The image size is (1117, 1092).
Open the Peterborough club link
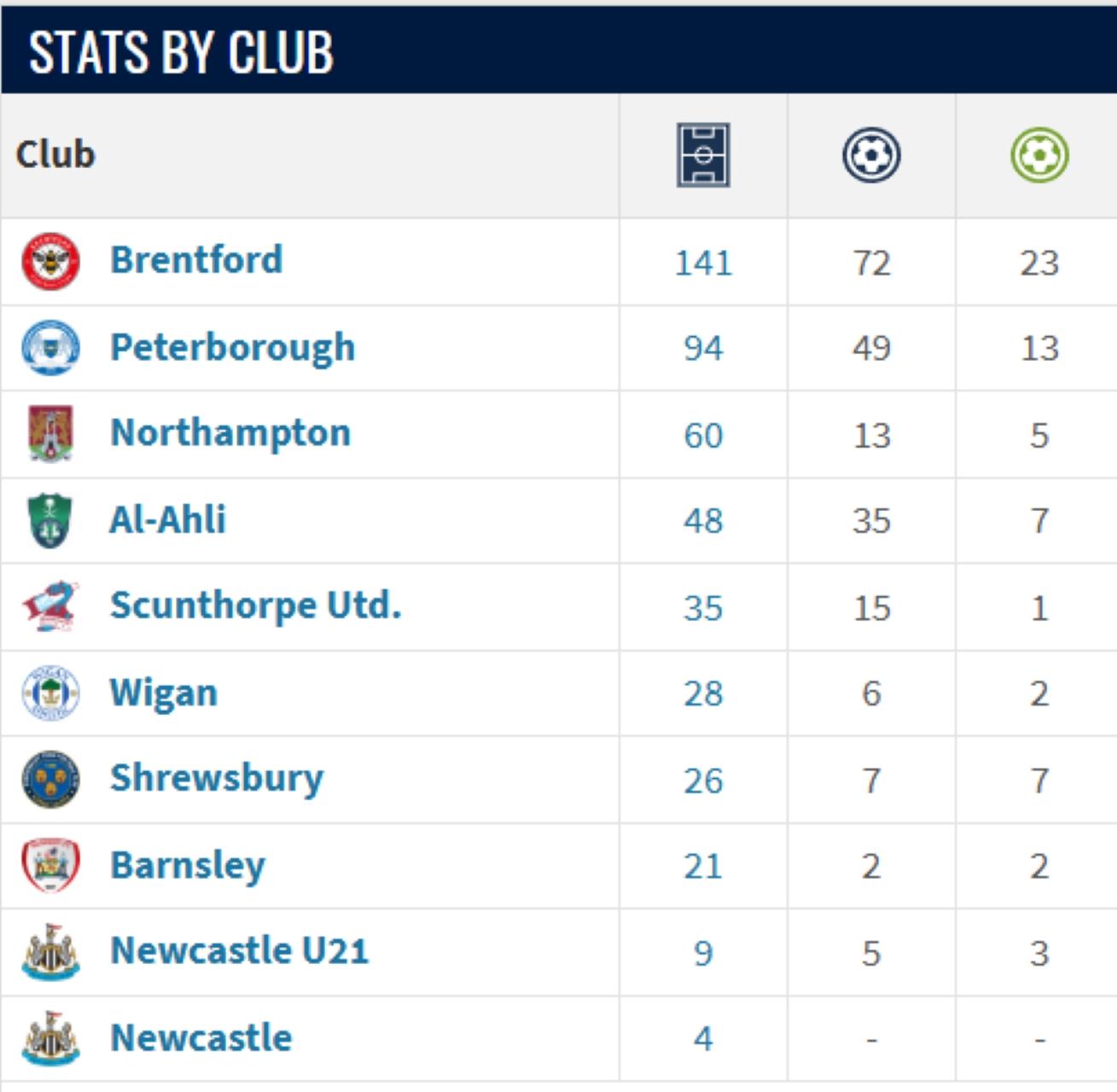[x=232, y=347]
